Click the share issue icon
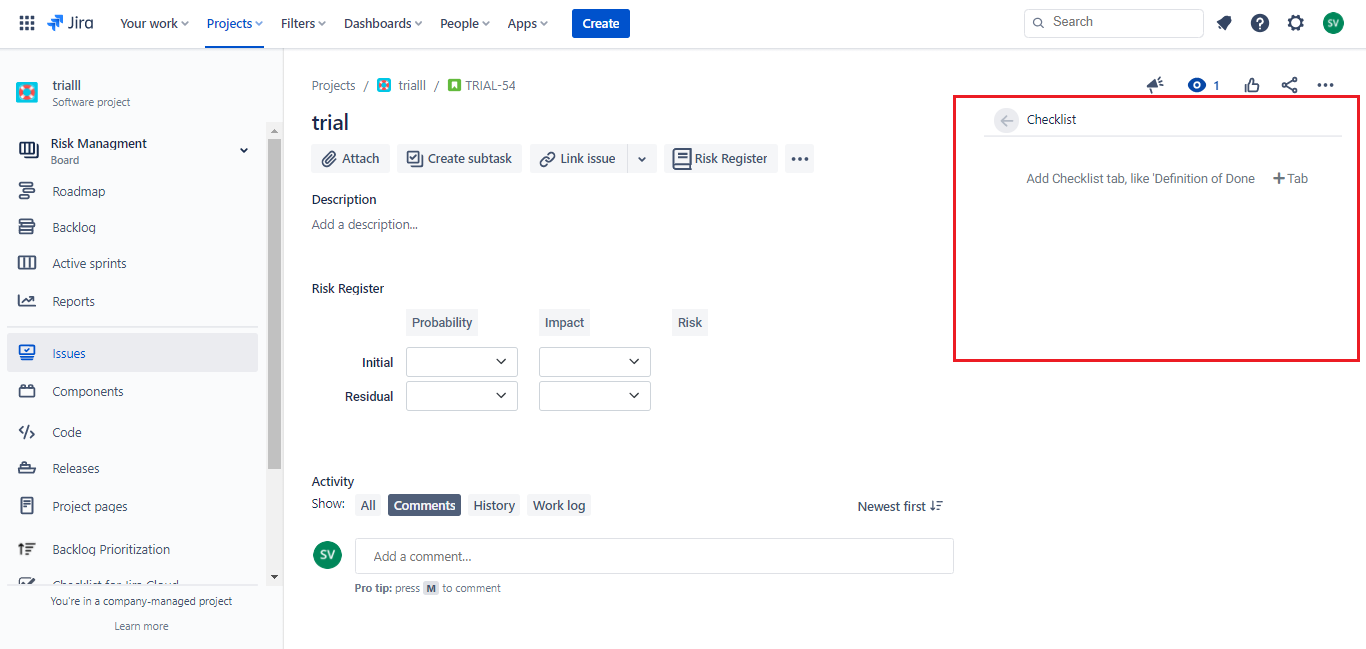Viewport: 1366px width, 649px height. pos(1289,85)
